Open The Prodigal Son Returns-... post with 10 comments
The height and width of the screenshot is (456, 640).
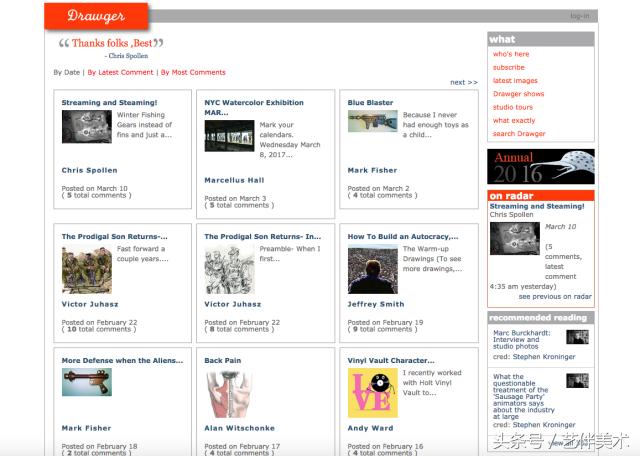click(115, 236)
